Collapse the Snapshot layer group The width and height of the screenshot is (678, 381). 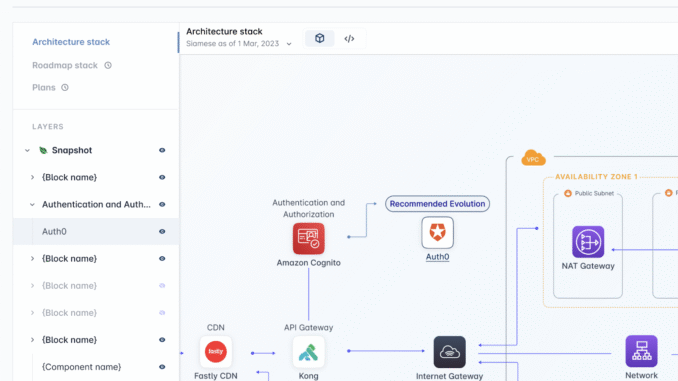pyautogui.click(x=27, y=150)
